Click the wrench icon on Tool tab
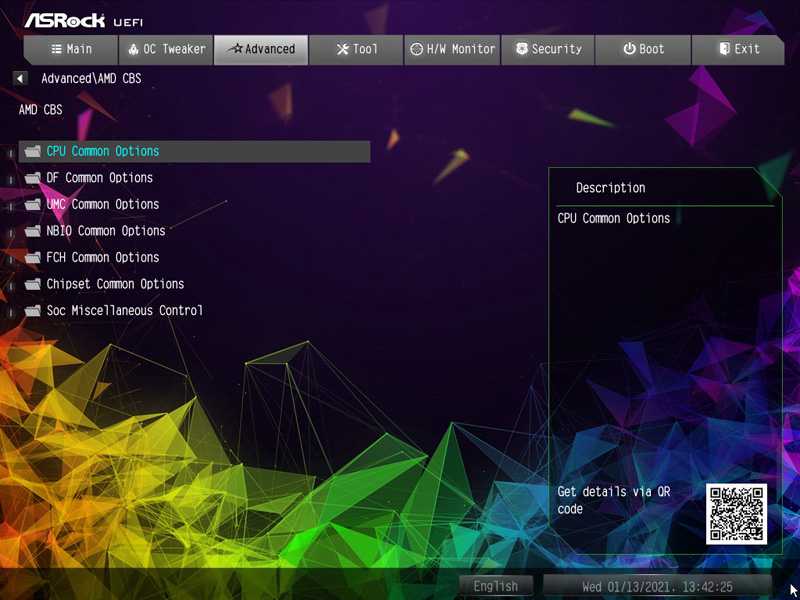The image size is (800, 600). click(343, 49)
